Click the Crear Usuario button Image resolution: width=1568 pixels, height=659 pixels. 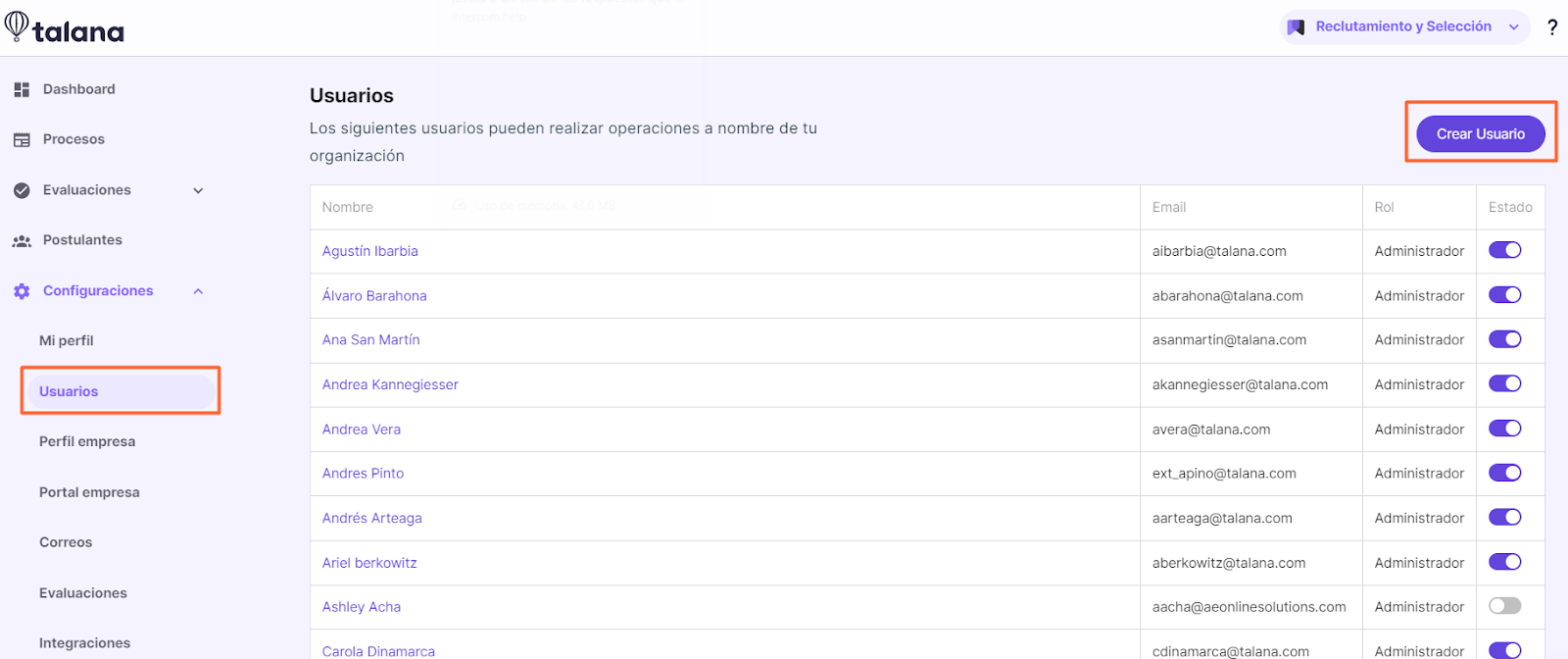click(1480, 133)
